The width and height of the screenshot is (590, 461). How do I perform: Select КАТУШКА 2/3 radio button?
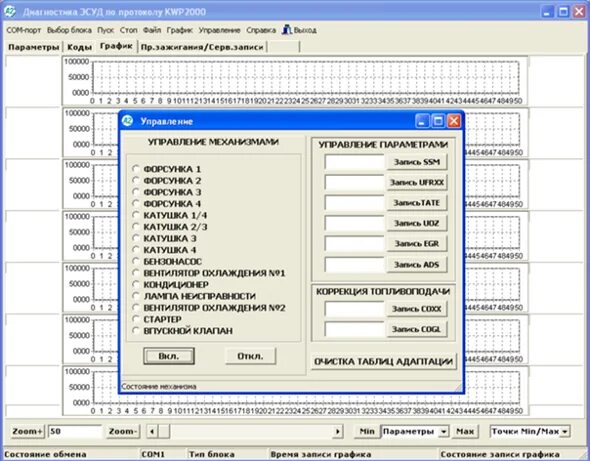[136, 227]
